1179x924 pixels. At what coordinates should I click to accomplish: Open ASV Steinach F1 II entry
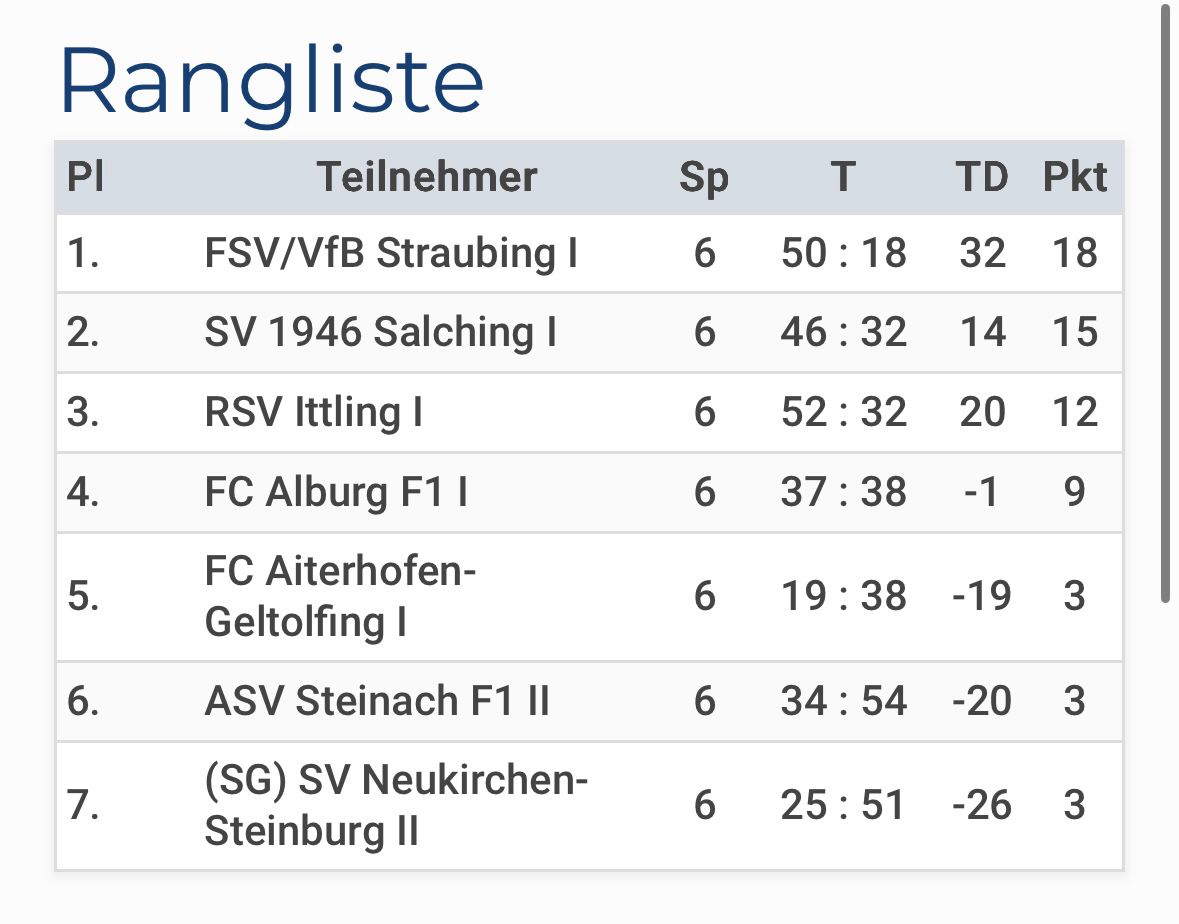tap(377, 701)
